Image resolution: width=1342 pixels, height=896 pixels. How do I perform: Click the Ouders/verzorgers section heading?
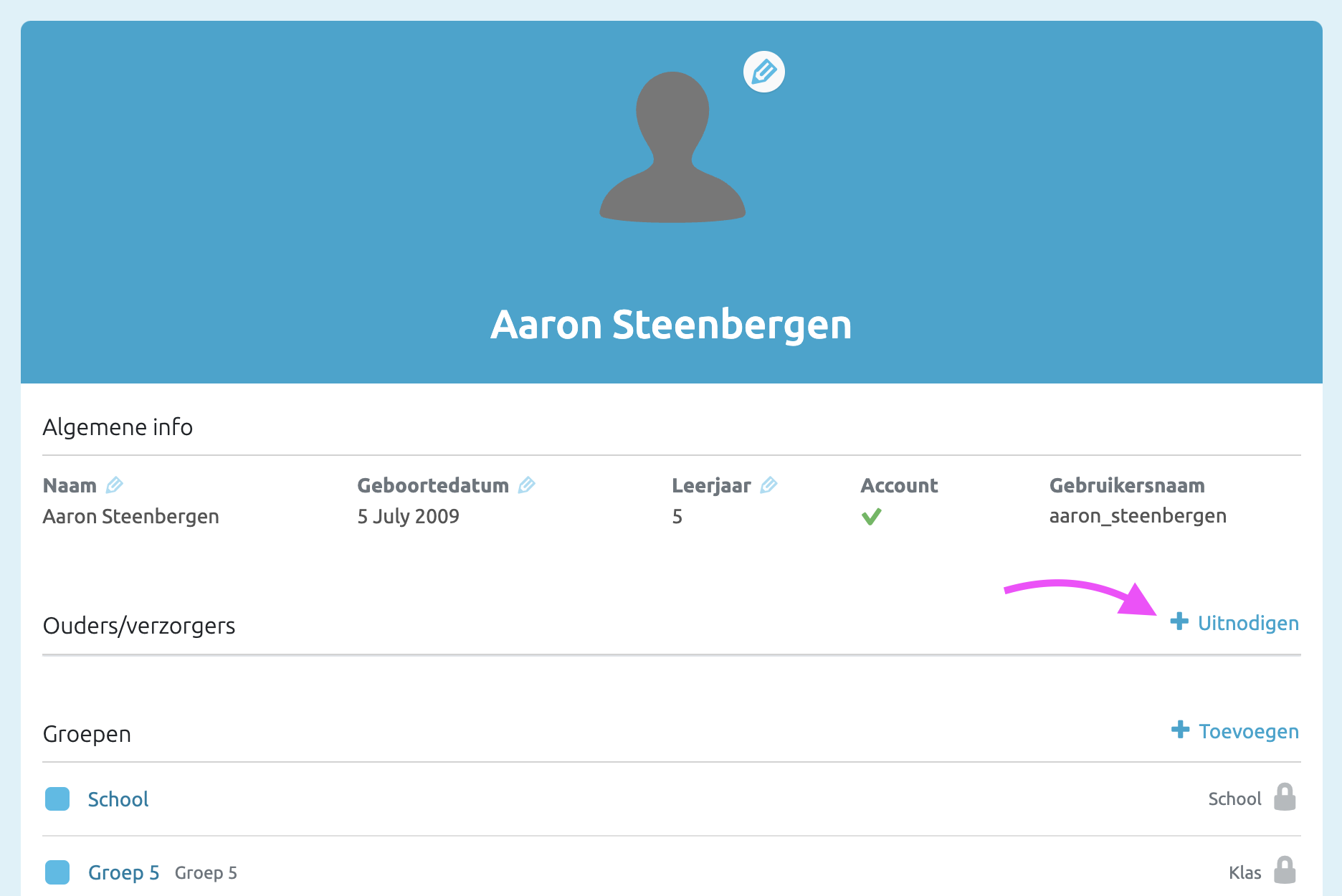[139, 626]
